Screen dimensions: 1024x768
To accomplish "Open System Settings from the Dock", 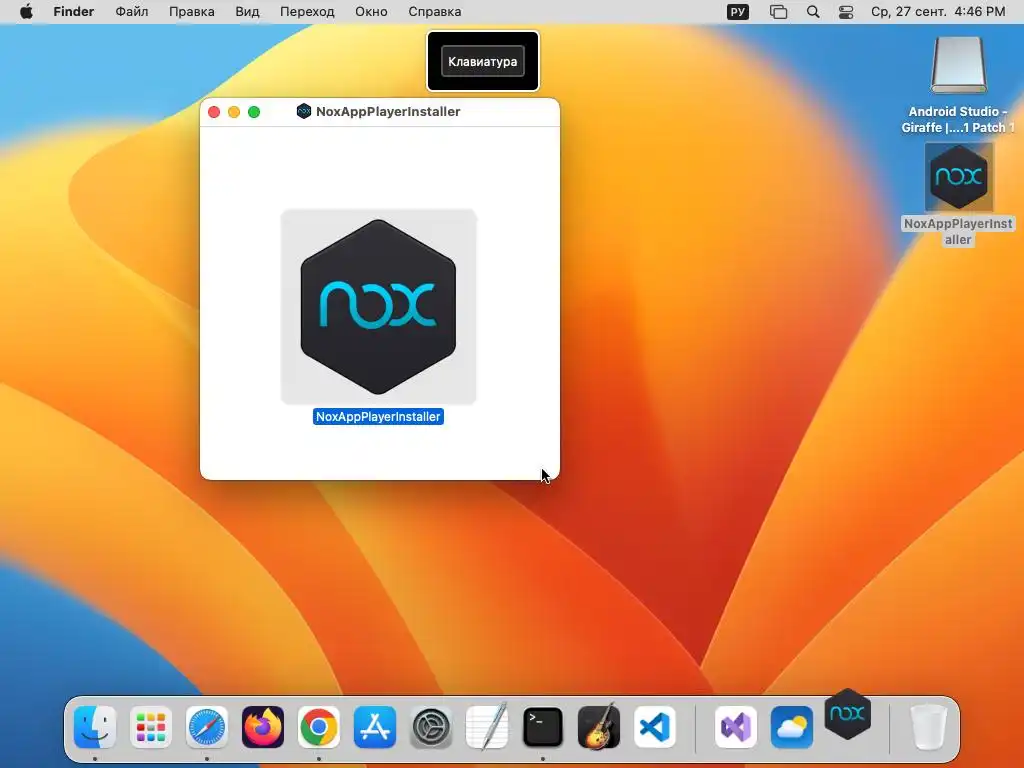I will click(431, 727).
